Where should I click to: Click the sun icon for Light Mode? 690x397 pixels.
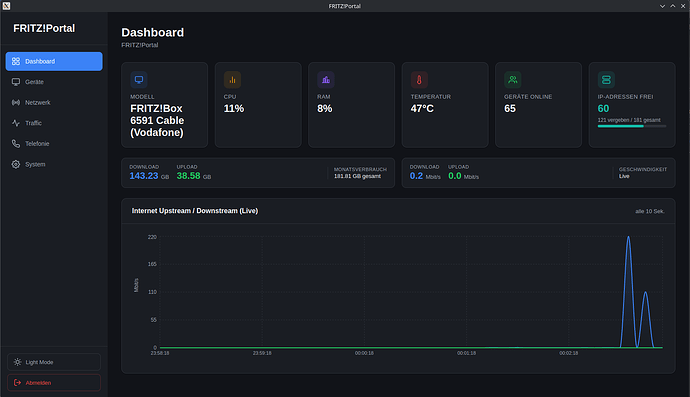click(x=17, y=362)
